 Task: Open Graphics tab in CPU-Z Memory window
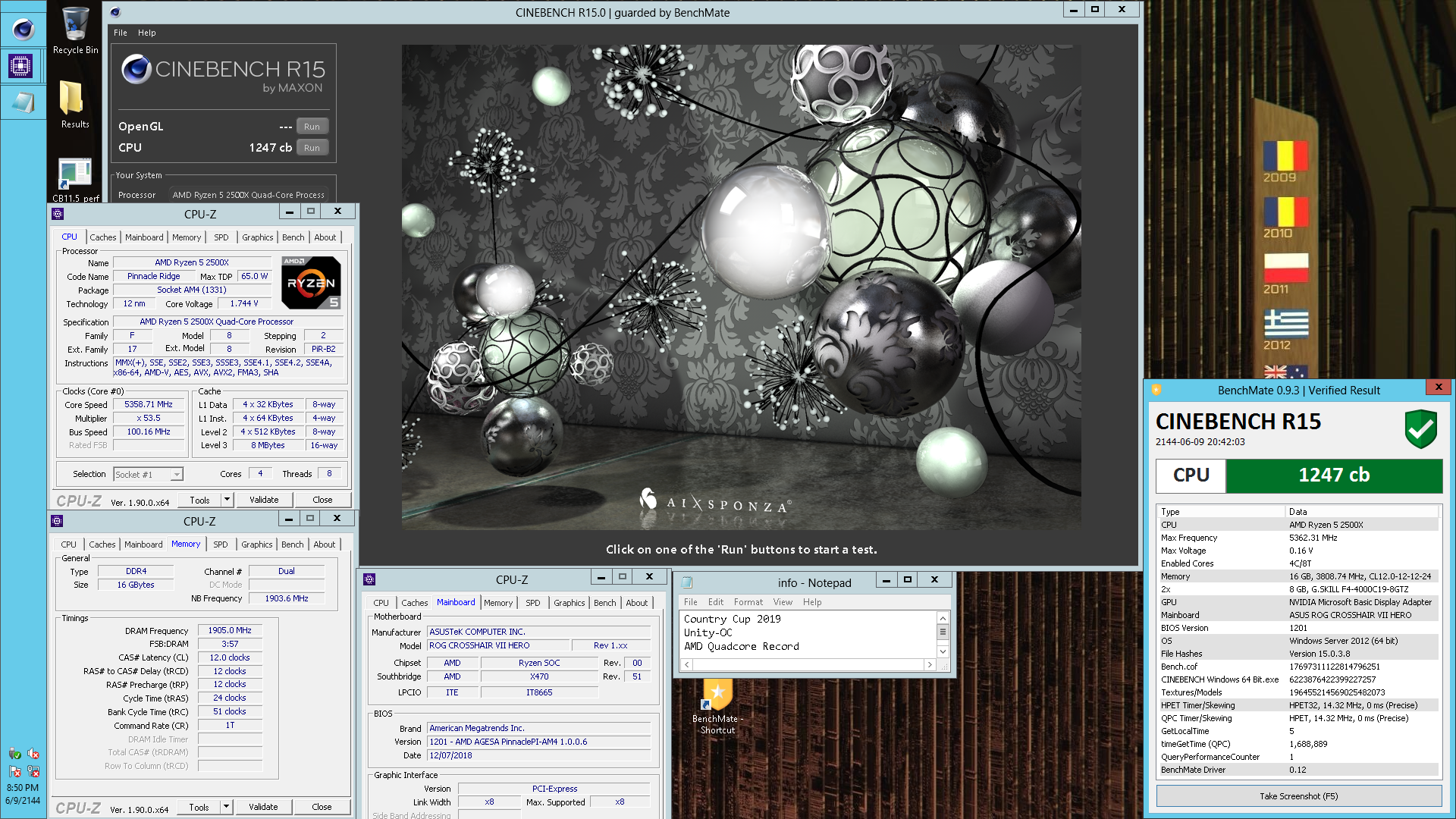click(x=256, y=544)
